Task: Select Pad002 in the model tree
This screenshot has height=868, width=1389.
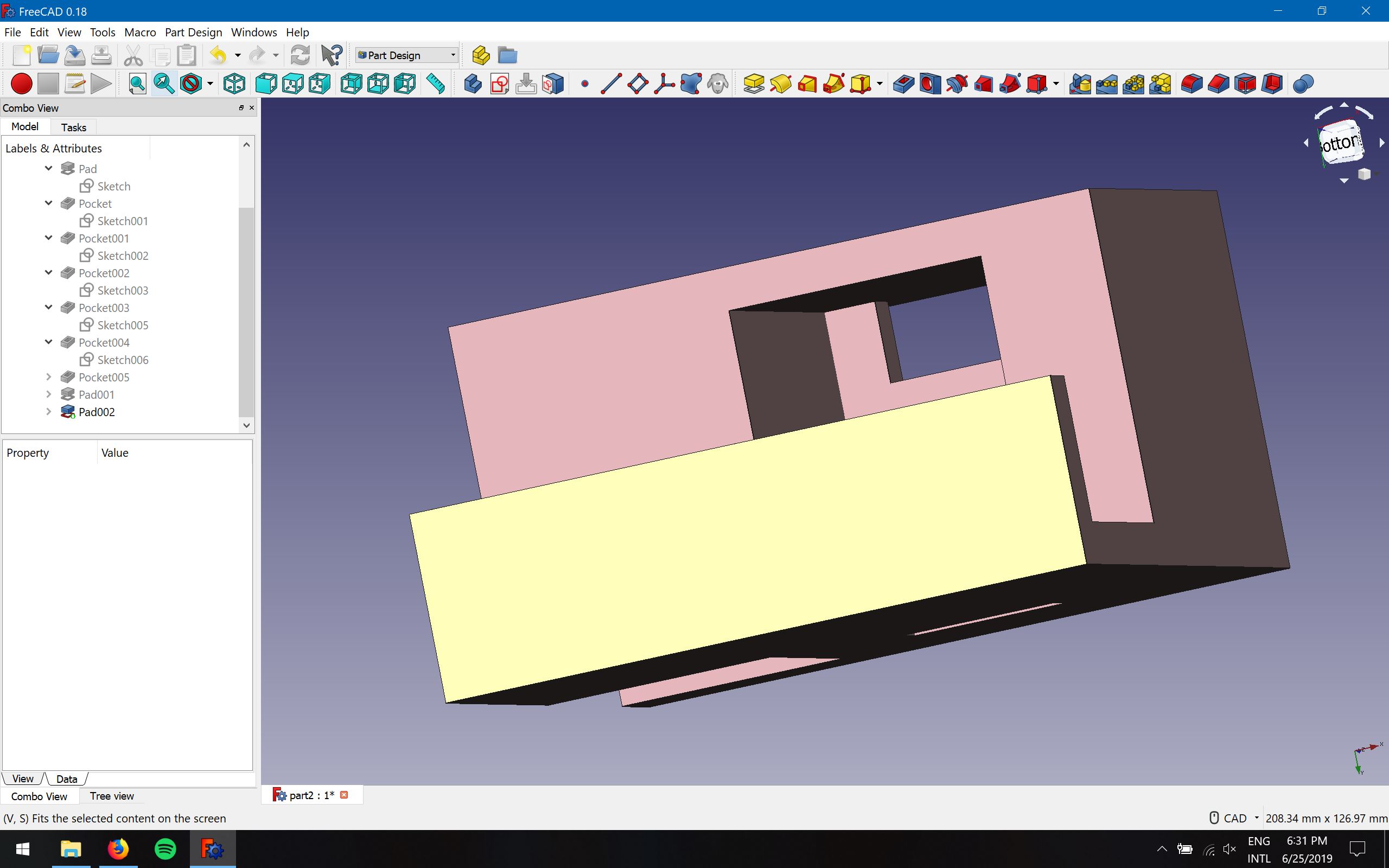Action: (97, 412)
